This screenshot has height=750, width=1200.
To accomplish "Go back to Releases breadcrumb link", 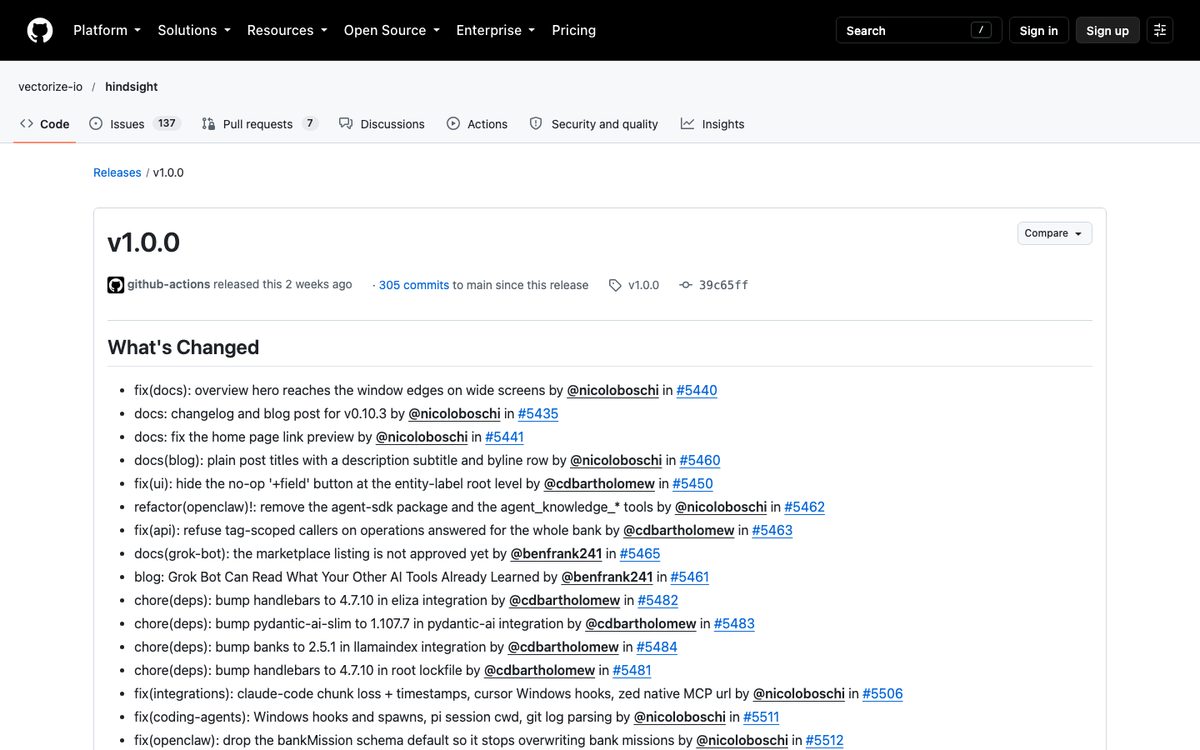I will click(x=117, y=173).
